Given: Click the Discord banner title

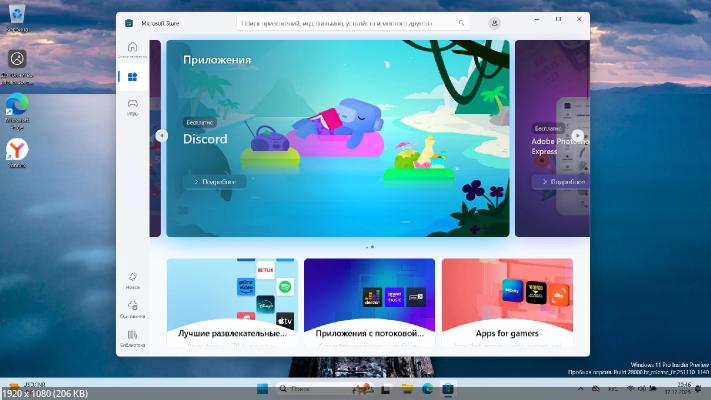Looking at the screenshot, I should coord(205,140).
